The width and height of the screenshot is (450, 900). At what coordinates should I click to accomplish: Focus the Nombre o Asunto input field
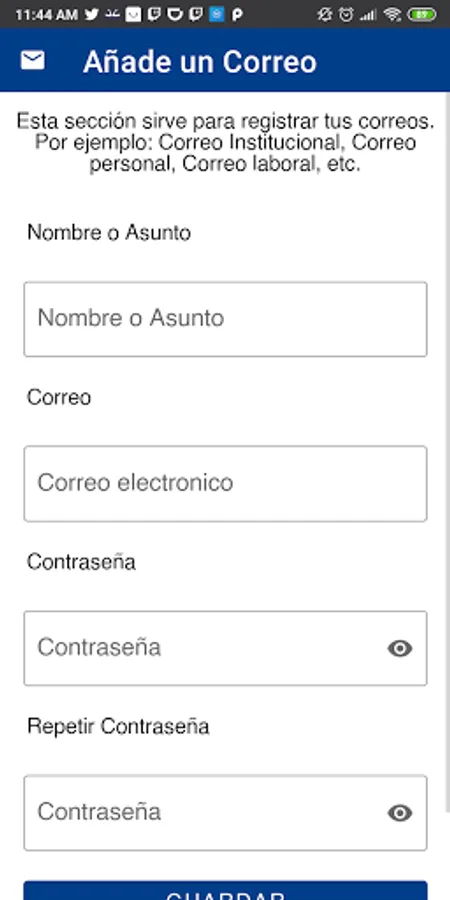tap(225, 319)
